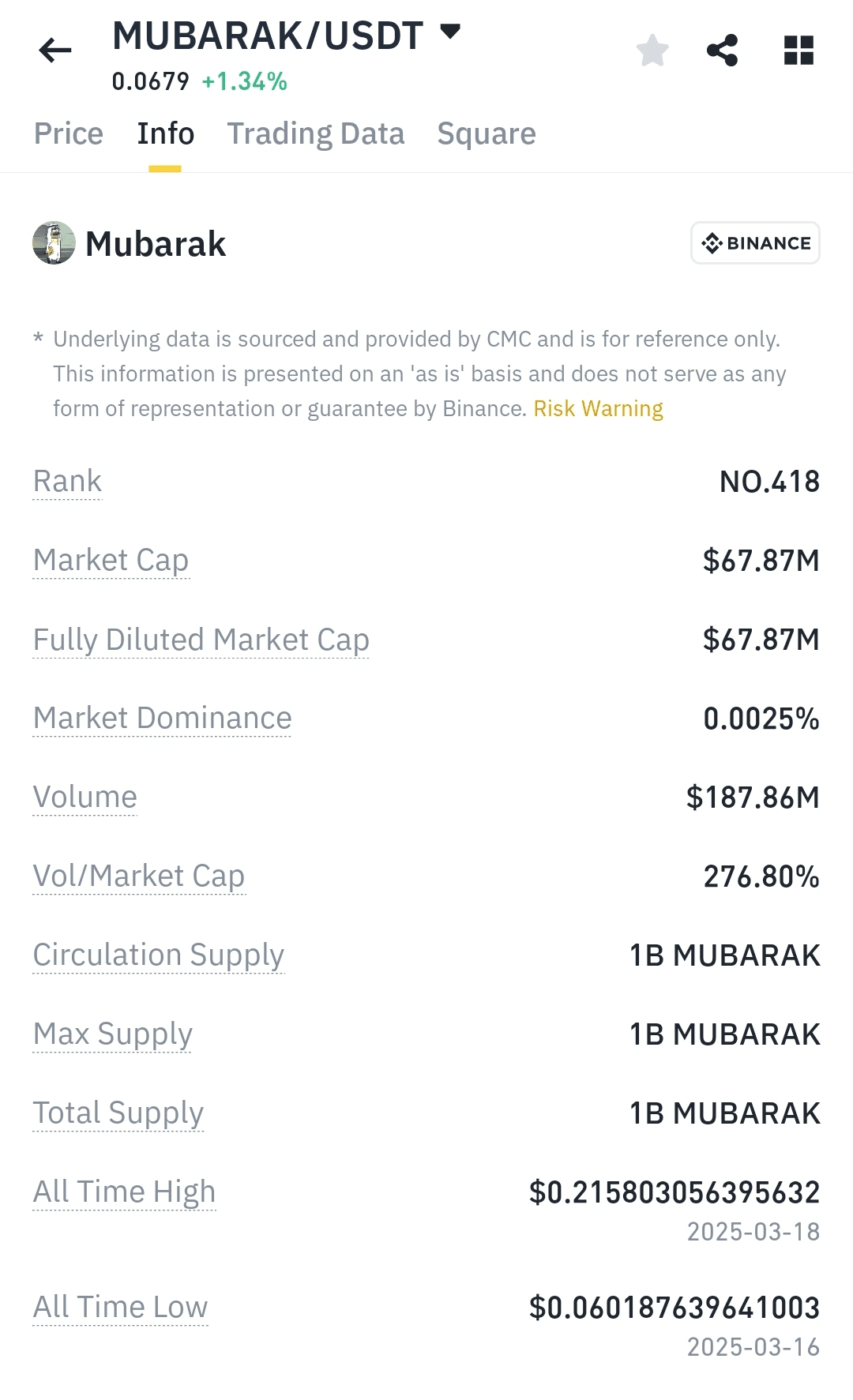Tap the All Time High label
853x1400 pixels.
125,1192
